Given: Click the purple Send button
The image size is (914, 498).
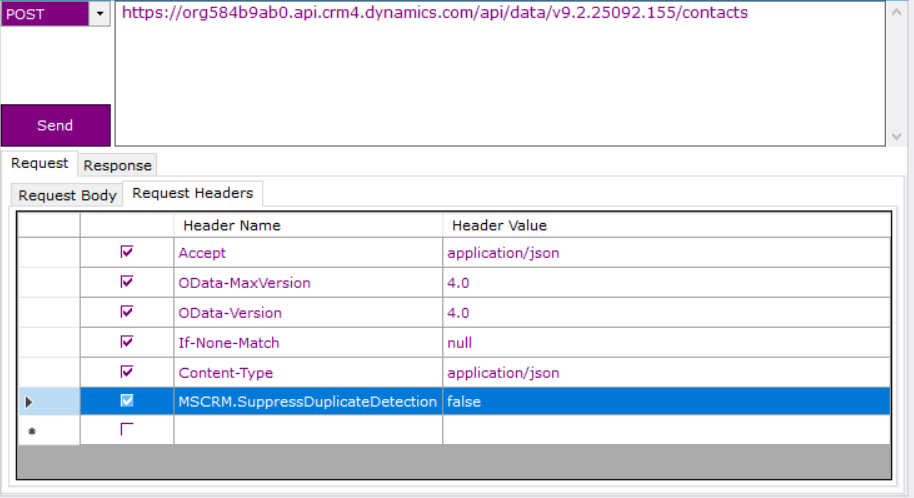Looking at the screenshot, I should 55,125.
